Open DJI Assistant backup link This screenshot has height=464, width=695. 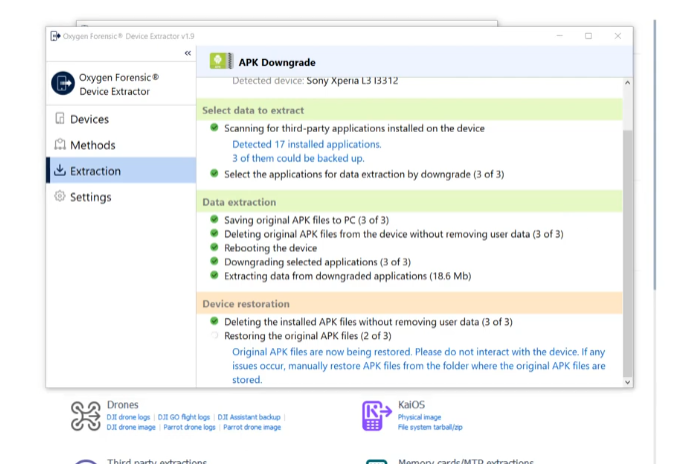[x=249, y=417]
